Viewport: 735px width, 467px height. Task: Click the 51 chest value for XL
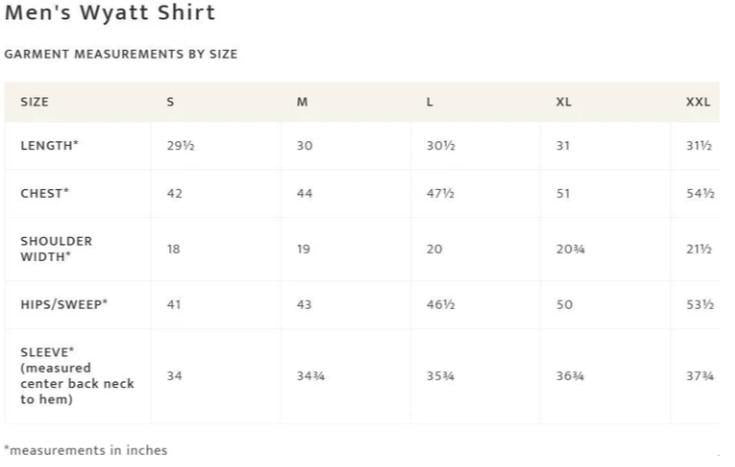[563, 193]
